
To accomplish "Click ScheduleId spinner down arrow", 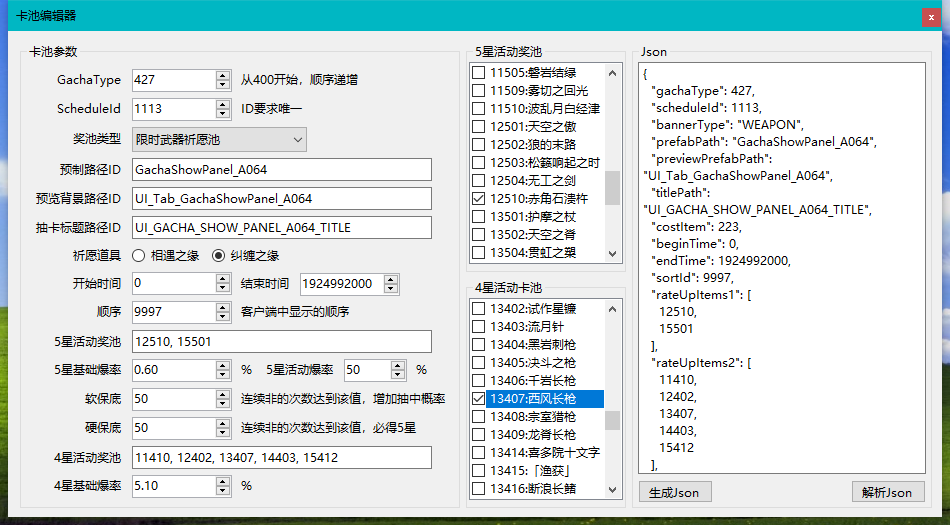I will (x=222, y=114).
